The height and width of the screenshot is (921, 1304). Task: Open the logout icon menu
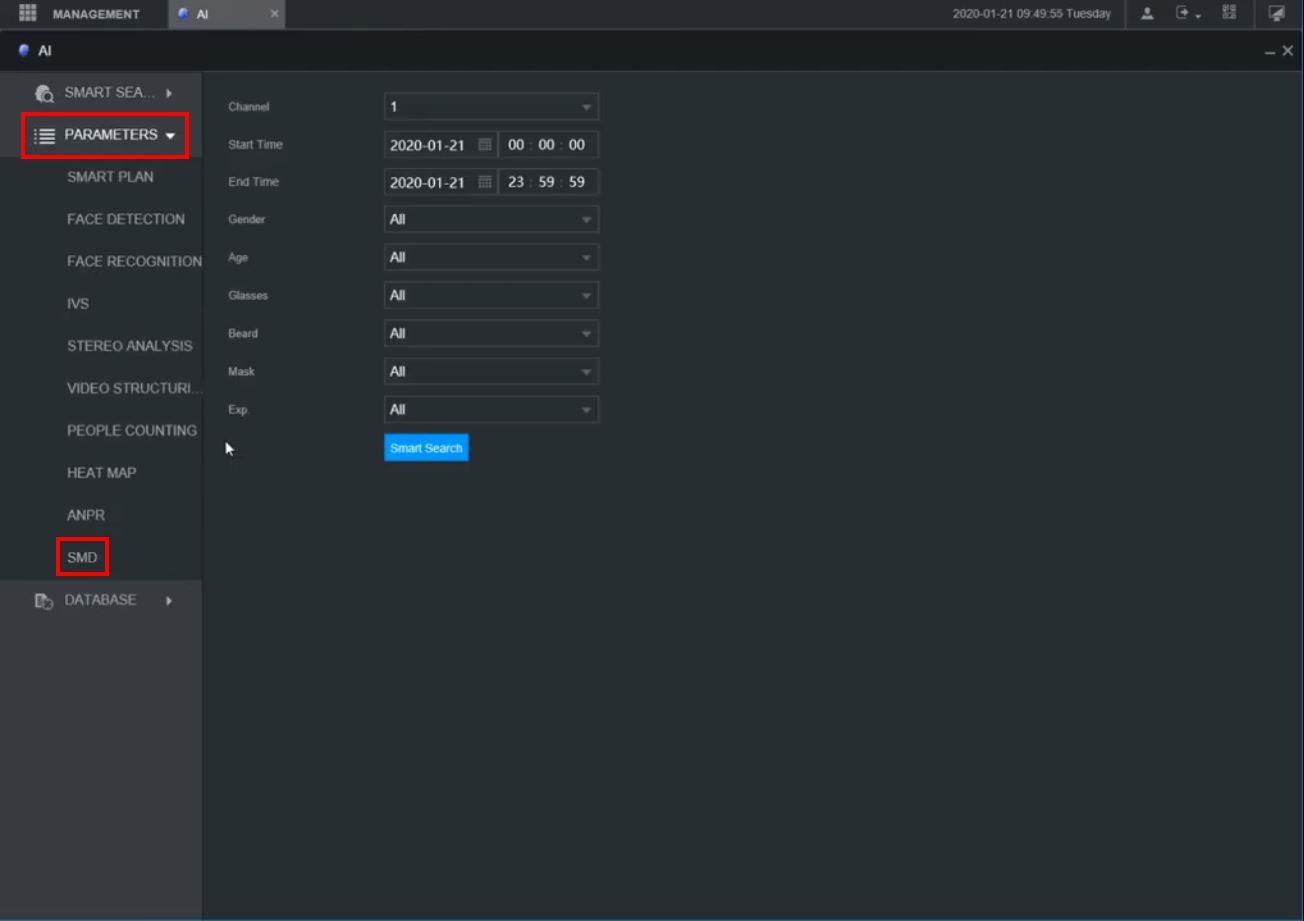click(x=1186, y=14)
